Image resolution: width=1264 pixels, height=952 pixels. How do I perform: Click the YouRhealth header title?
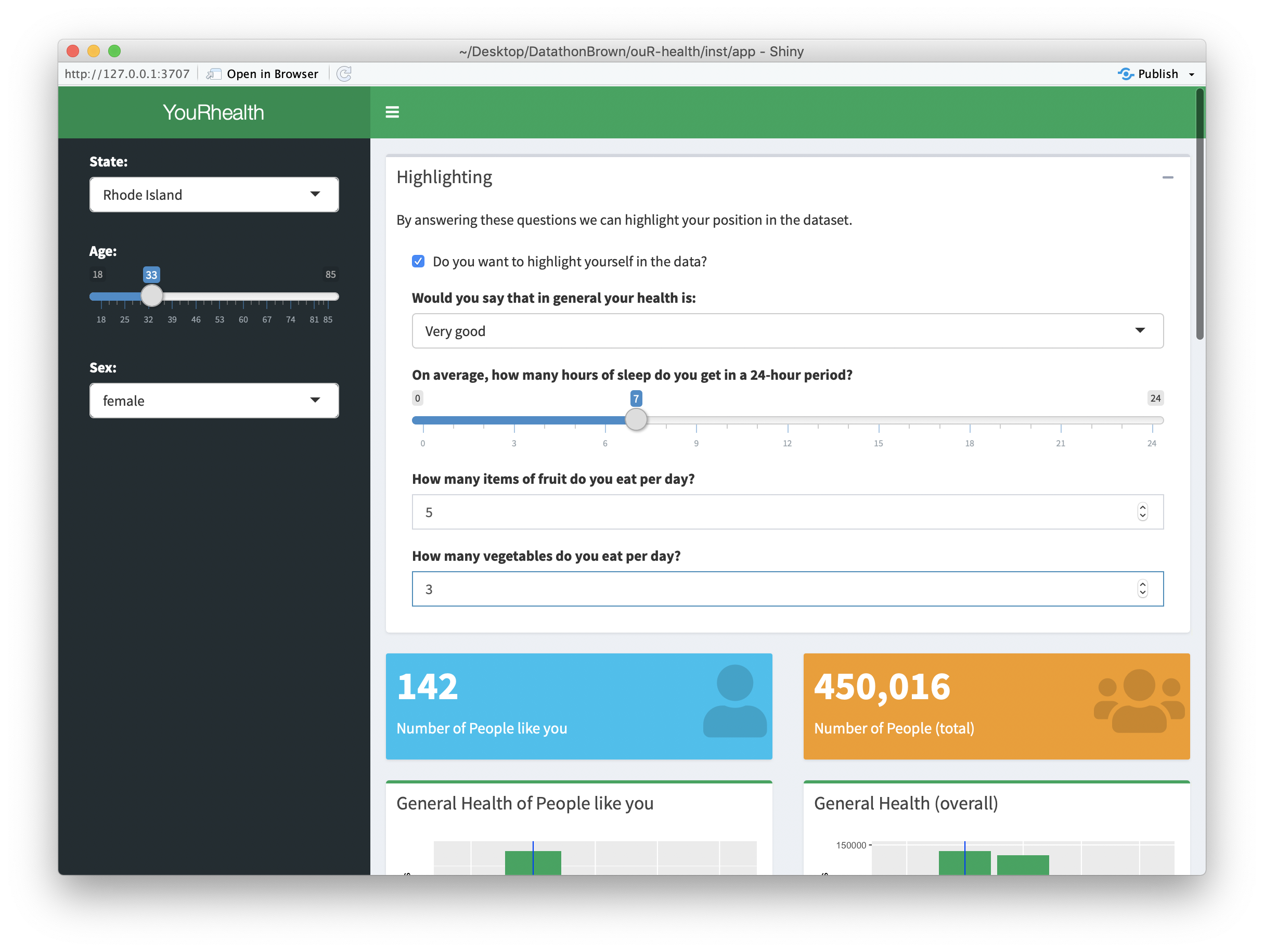point(214,112)
